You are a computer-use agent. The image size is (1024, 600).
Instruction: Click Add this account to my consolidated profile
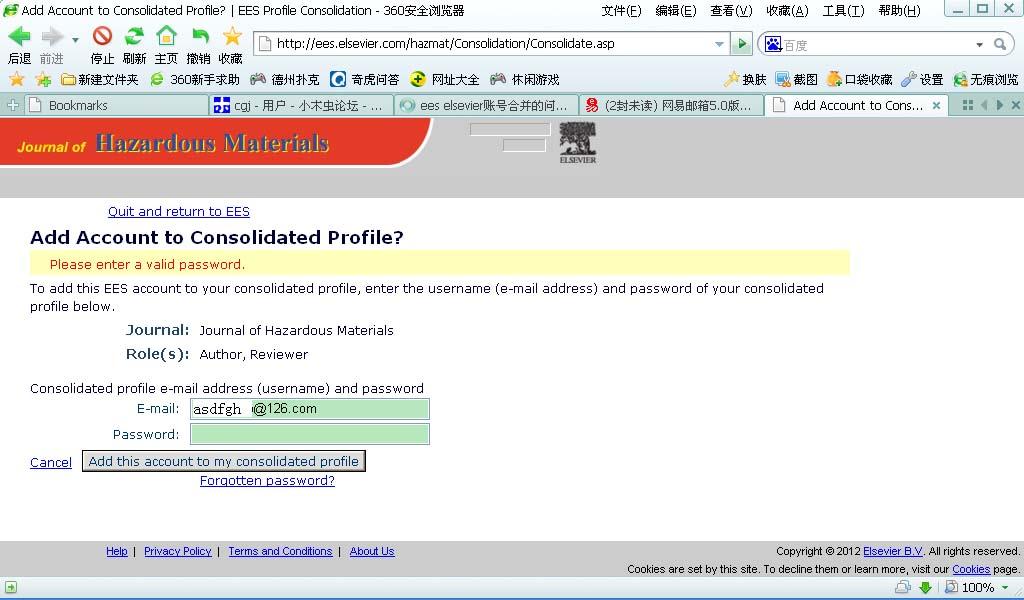point(223,461)
